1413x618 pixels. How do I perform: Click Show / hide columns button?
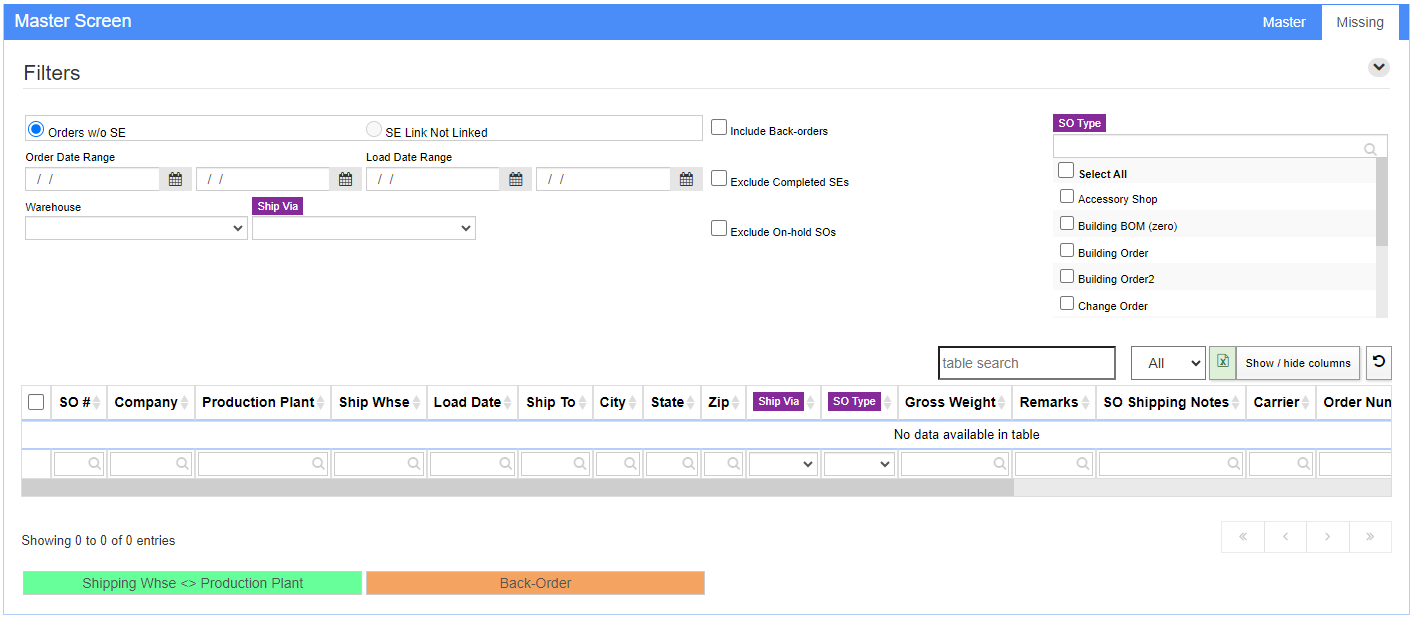coord(1298,363)
